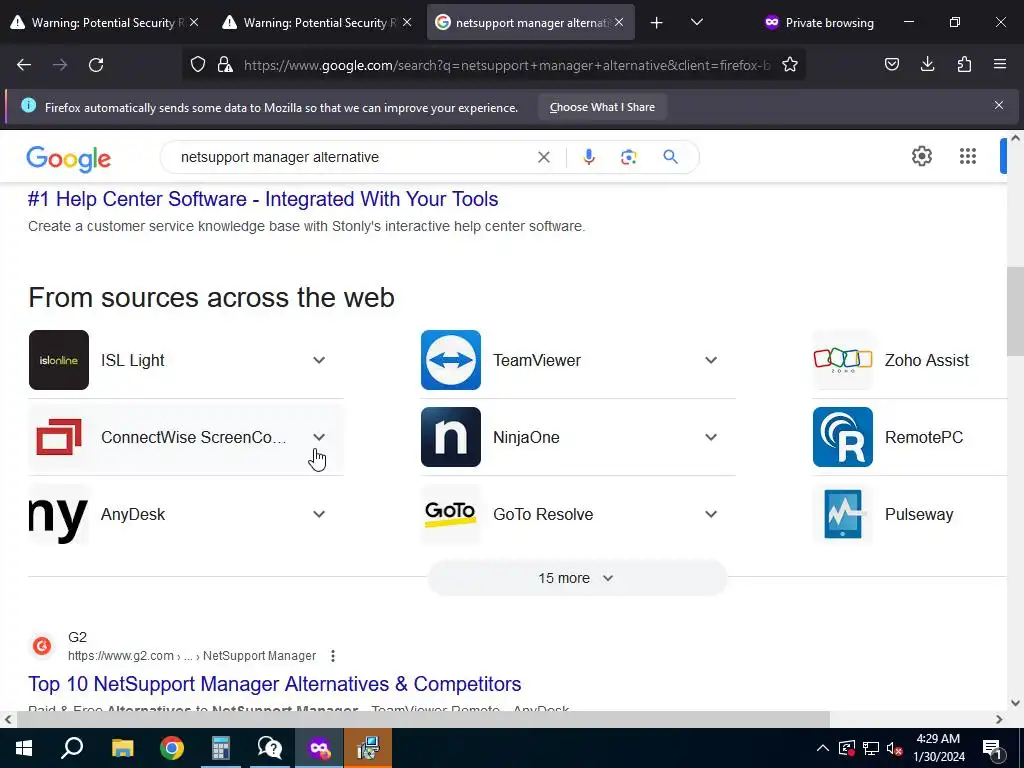Click the NinjaOne logo icon
The image size is (1024, 768).
pyautogui.click(x=451, y=437)
